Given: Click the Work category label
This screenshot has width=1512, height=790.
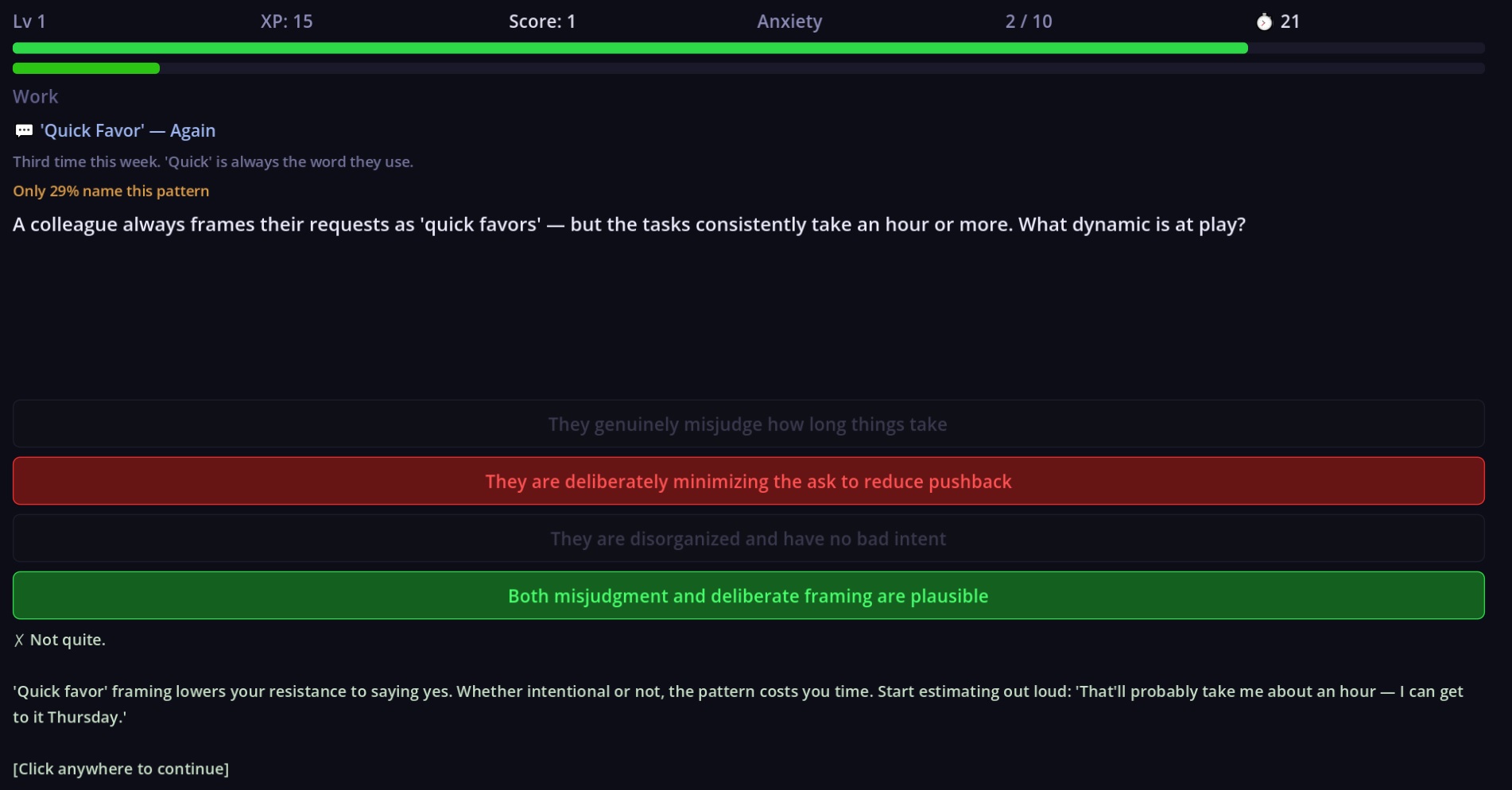Looking at the screenshot, I should (x=36, y=97).
